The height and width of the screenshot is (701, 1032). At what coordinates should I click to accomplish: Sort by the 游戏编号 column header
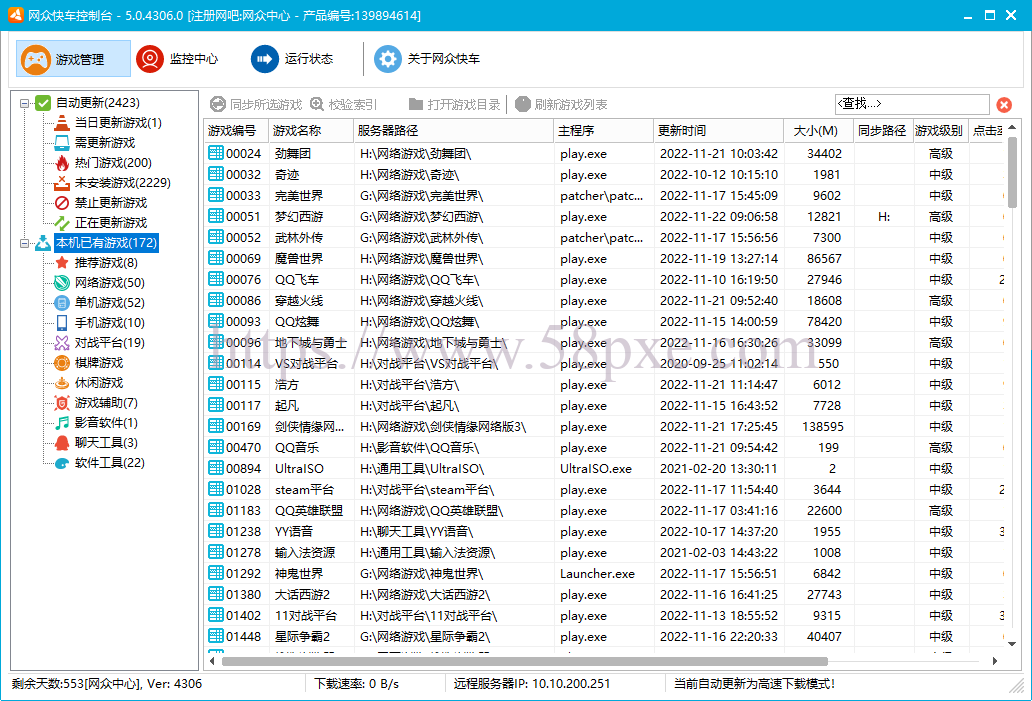[237, 131]
